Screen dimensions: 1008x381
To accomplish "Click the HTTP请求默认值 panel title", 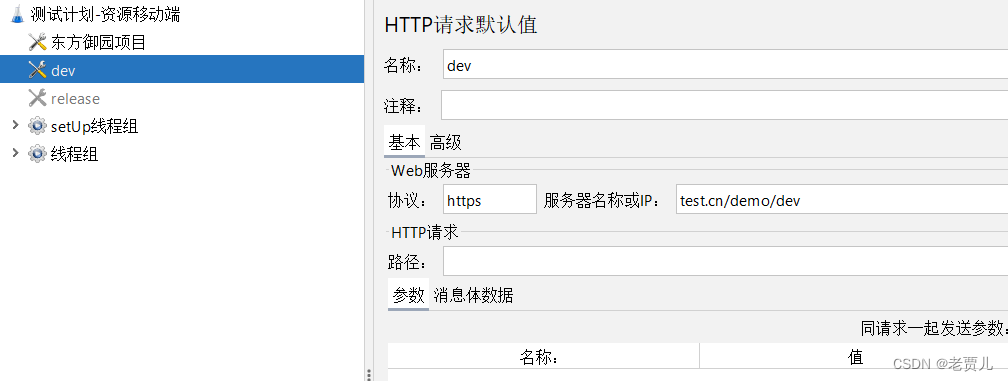I will [x=460, y=25].
